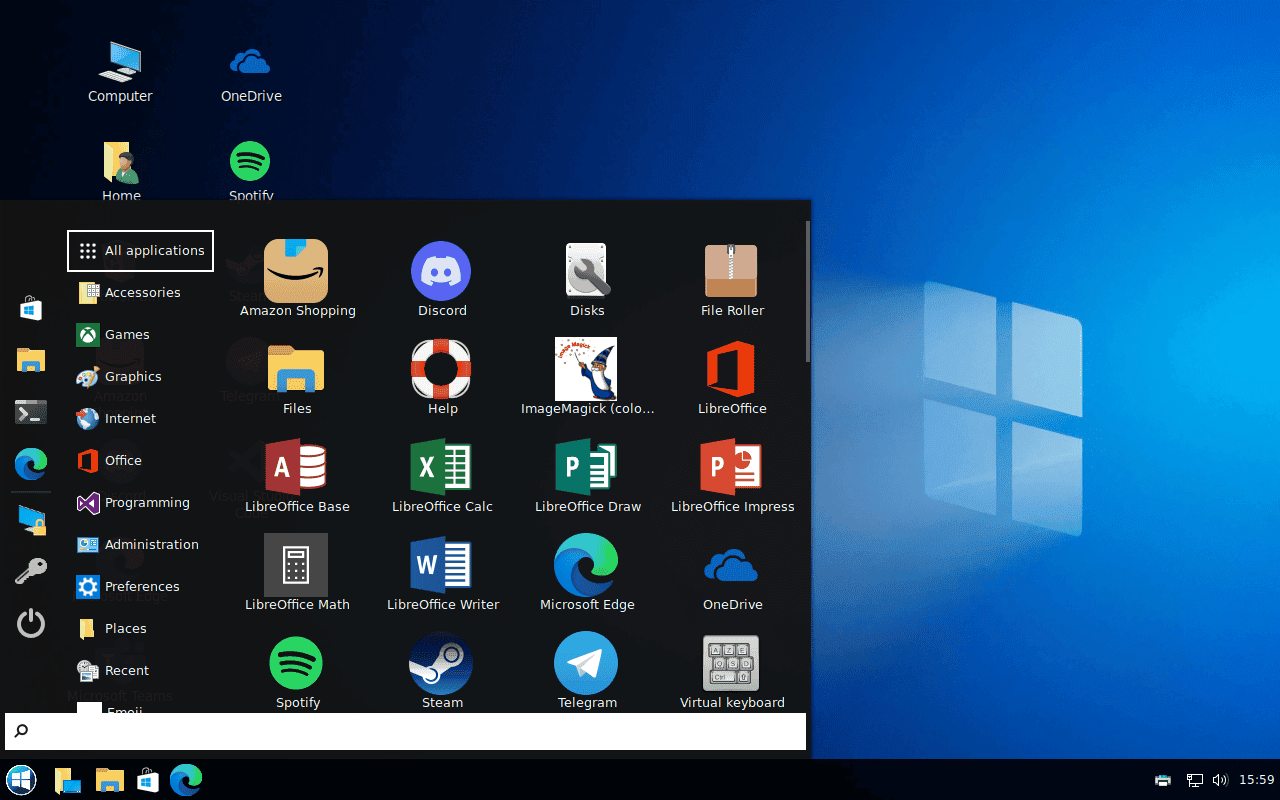Launch LibreOffice Math
The height and width of the screenshot is (800, 1280).
click(x=297, y=573)
